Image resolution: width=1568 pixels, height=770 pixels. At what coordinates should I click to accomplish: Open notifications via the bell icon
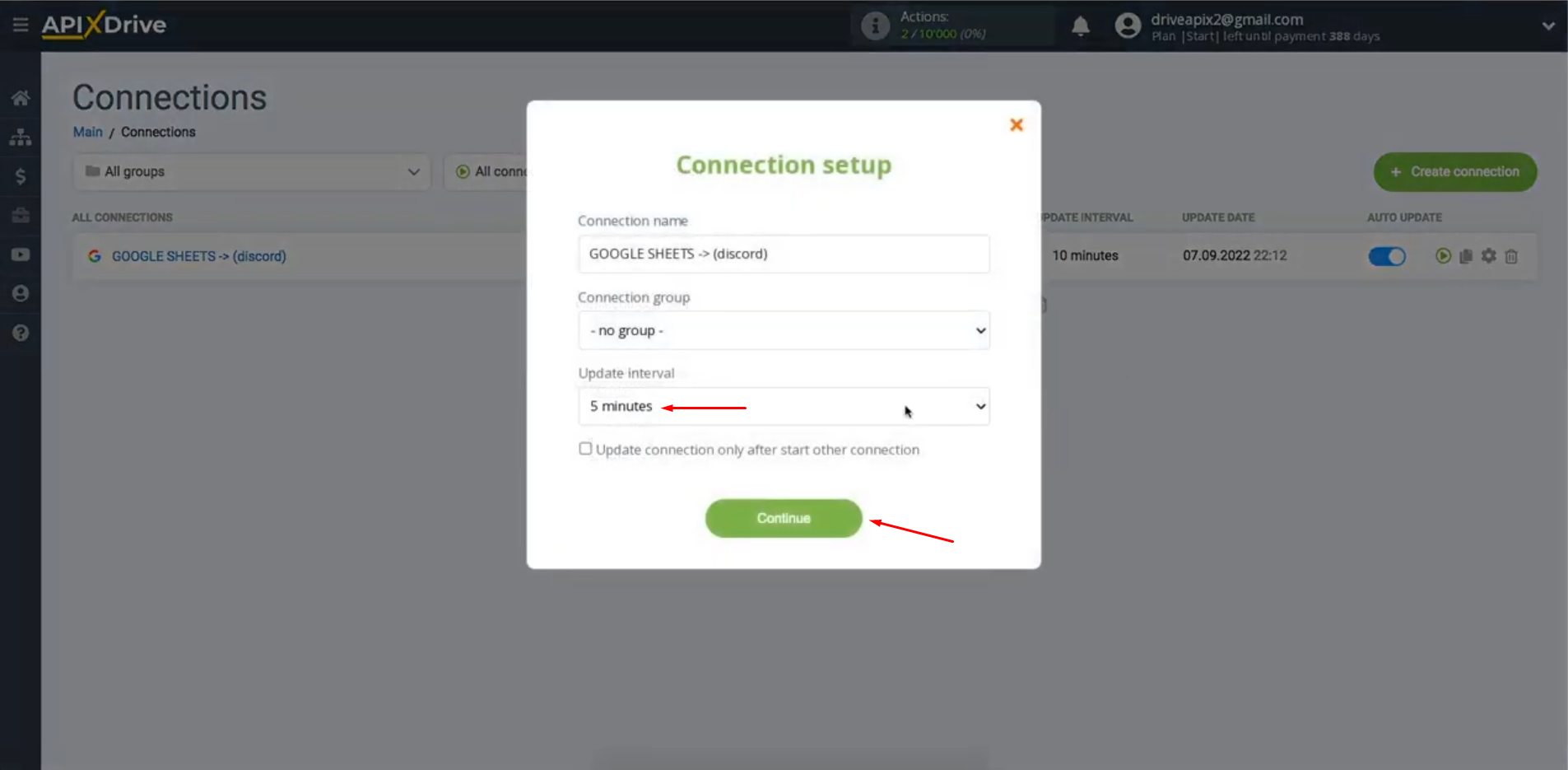click(x=1081, y=26)
